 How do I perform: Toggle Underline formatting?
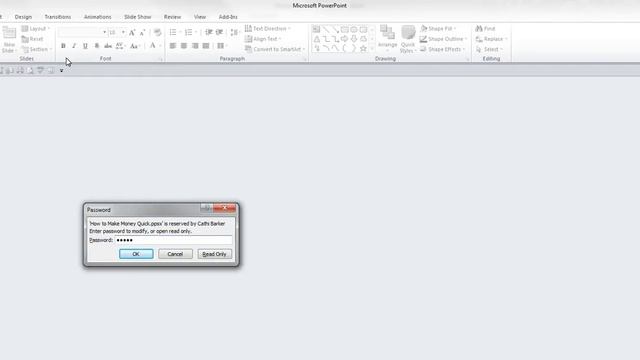(x=85, y=46)
